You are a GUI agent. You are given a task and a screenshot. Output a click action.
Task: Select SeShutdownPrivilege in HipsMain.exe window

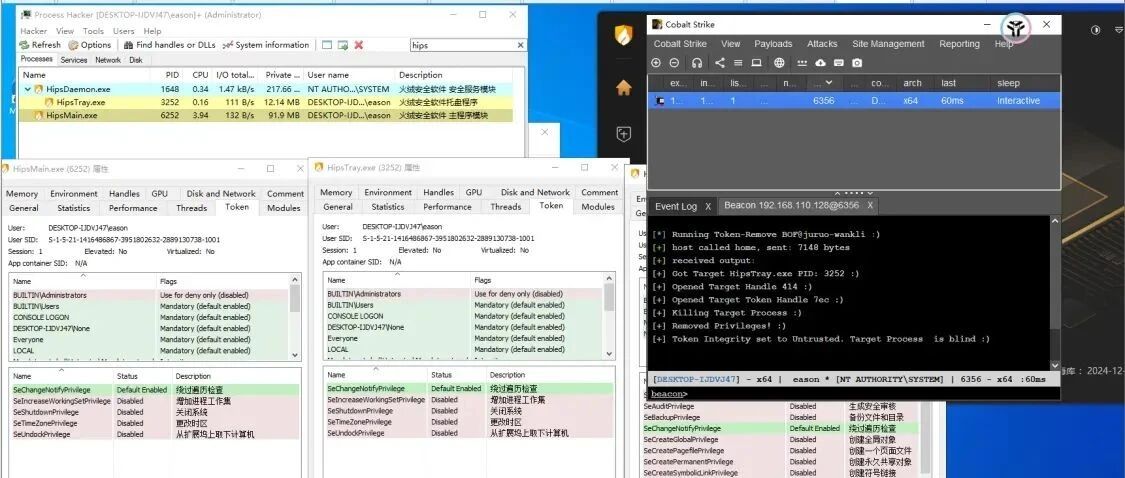click(x=155, y=412)
